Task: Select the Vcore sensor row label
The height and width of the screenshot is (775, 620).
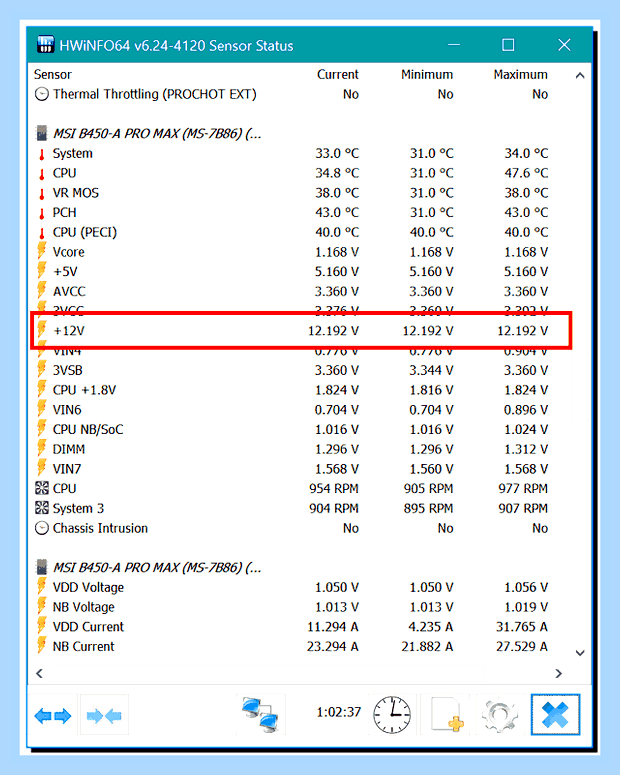Action: pyautogui.click(x=69, y=252)
